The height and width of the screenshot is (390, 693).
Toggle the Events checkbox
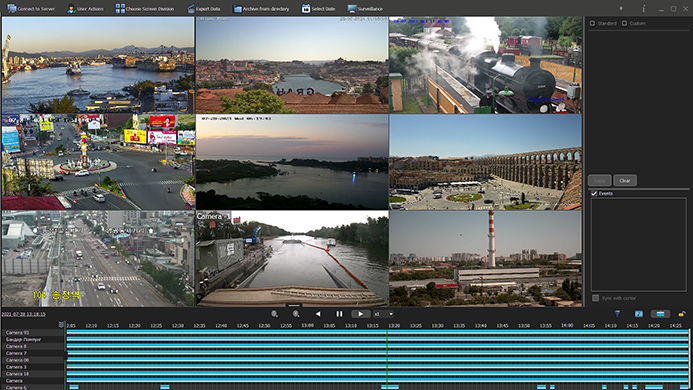coord(594,193)
